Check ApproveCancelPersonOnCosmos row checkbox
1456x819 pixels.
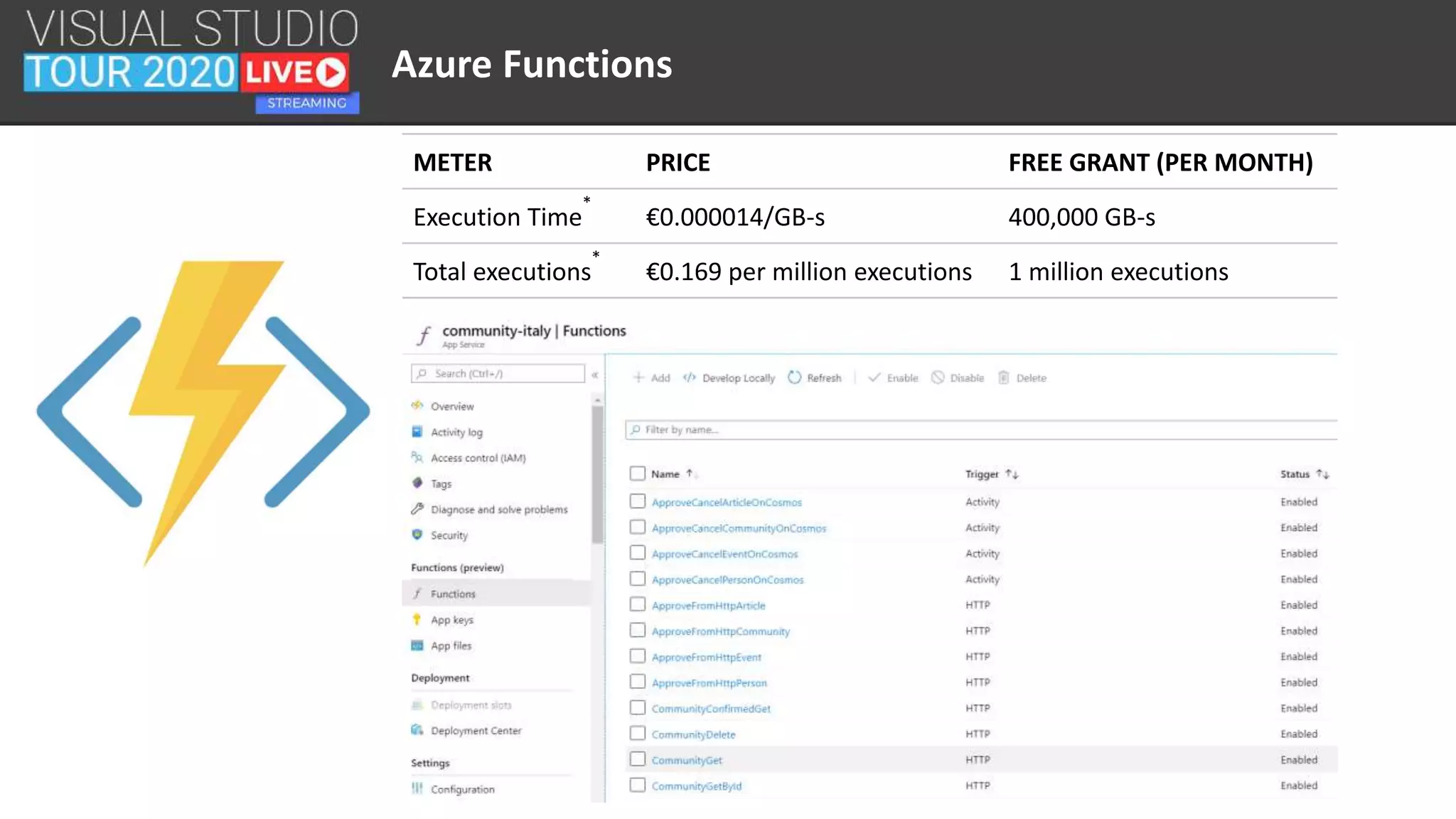pos(638,579)
